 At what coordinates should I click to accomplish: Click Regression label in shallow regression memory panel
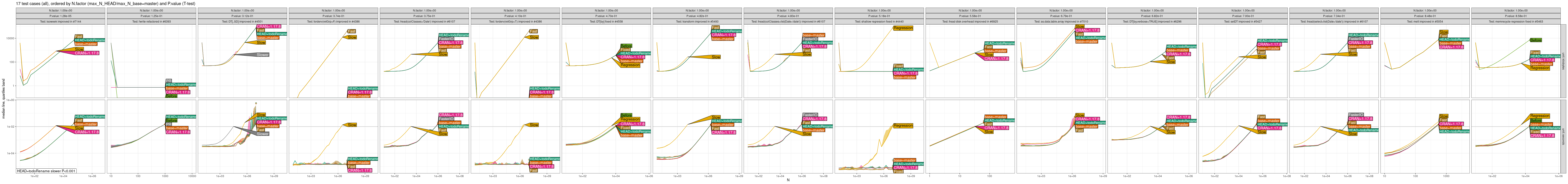903,28
